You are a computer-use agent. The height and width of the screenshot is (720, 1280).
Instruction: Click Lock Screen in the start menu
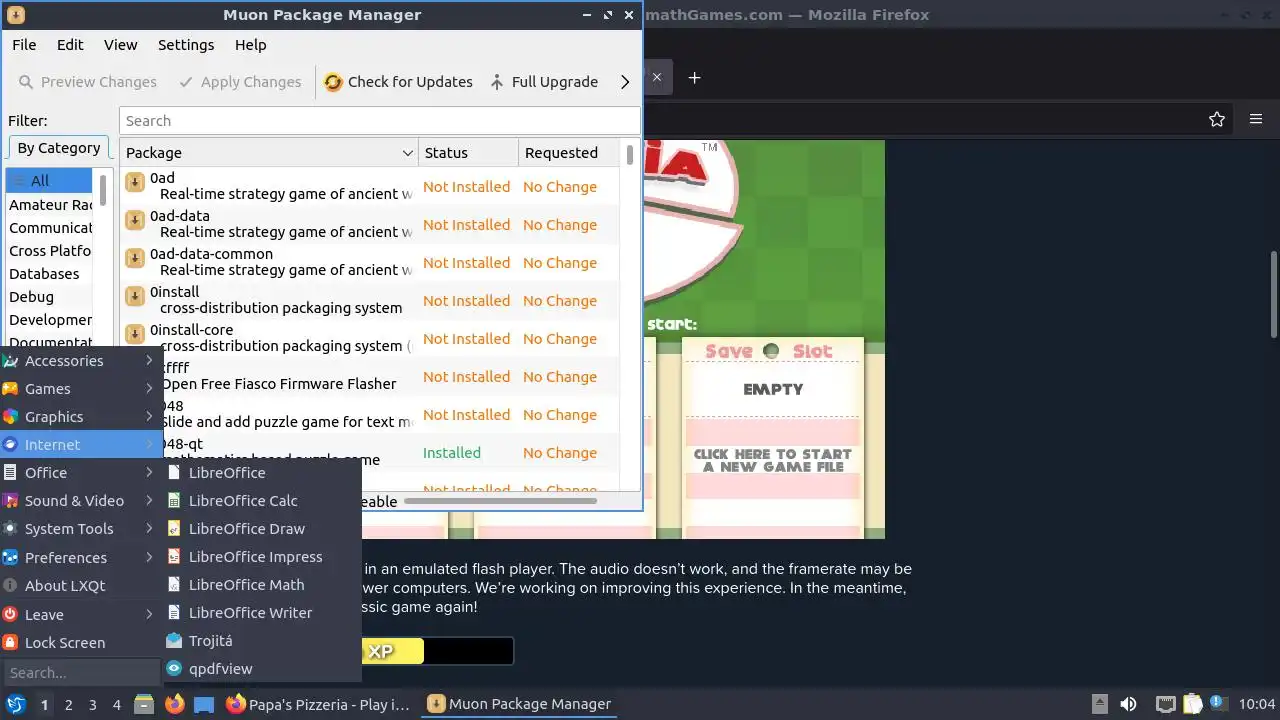[x=81, y=643]
